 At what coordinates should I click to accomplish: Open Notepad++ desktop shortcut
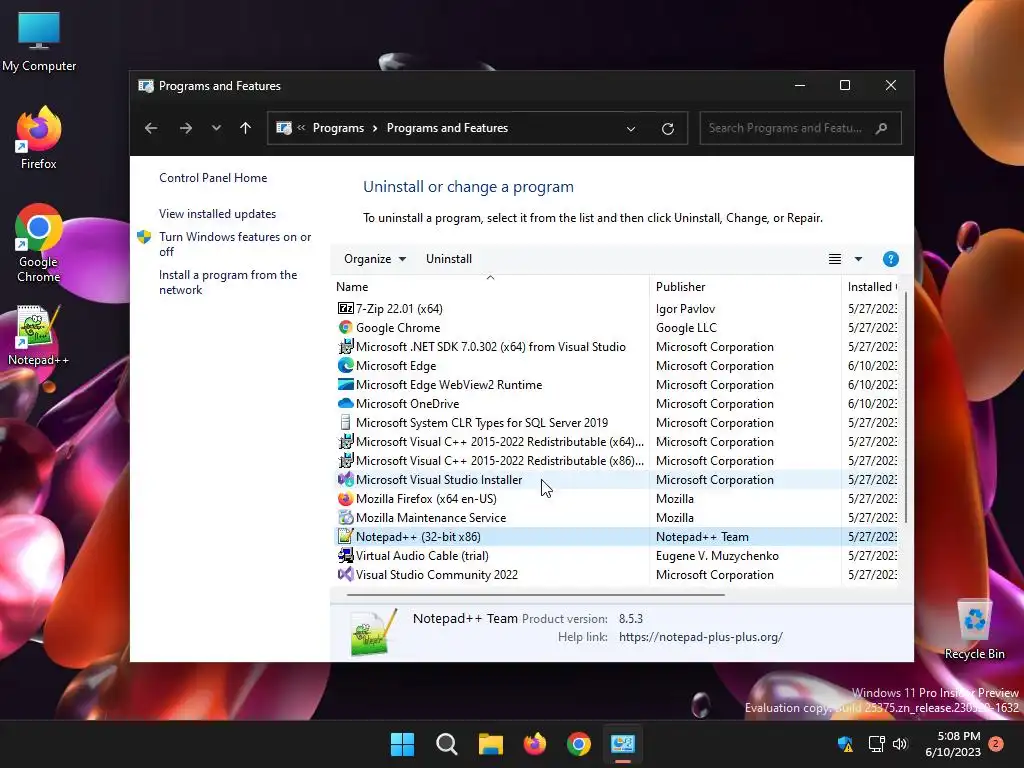(39, 336)
